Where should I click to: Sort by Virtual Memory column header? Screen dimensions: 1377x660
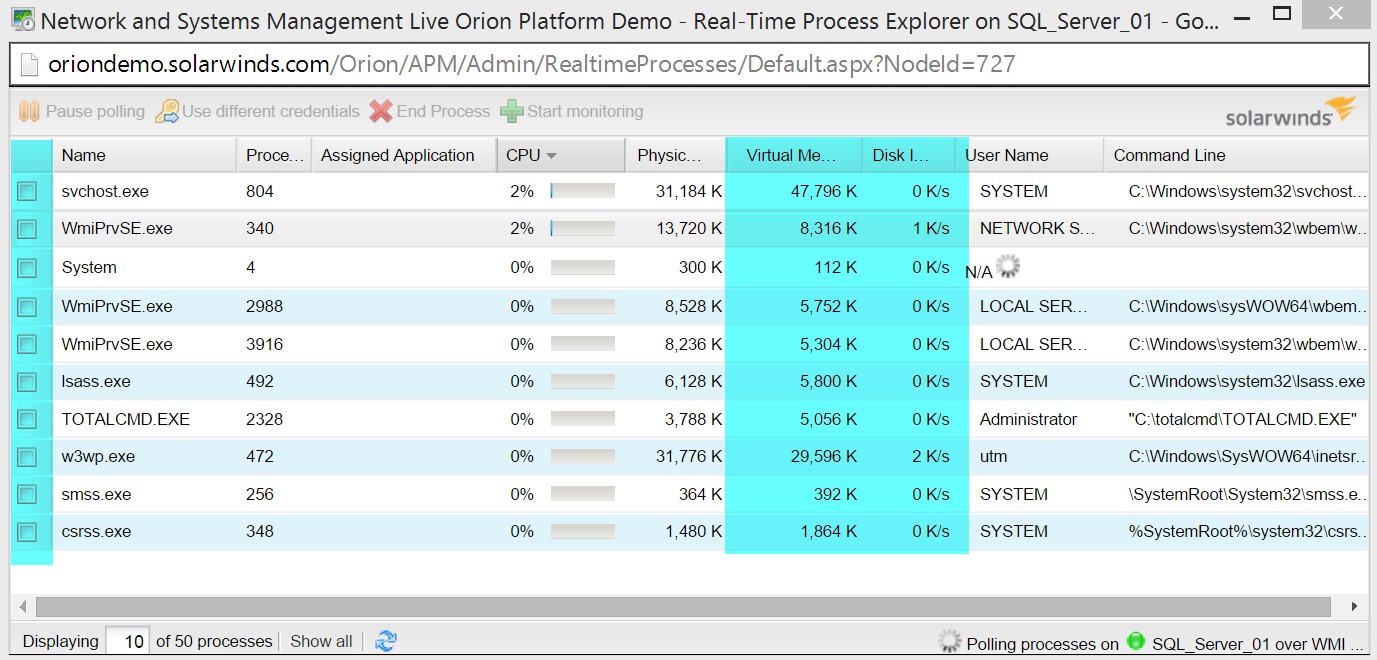794,155
